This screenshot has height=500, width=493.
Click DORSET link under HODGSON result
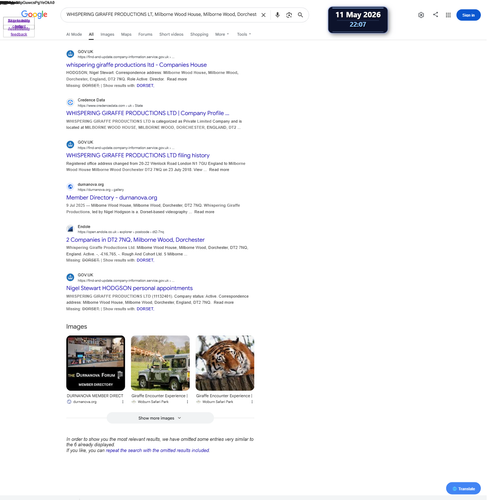(x=146, y=309)
